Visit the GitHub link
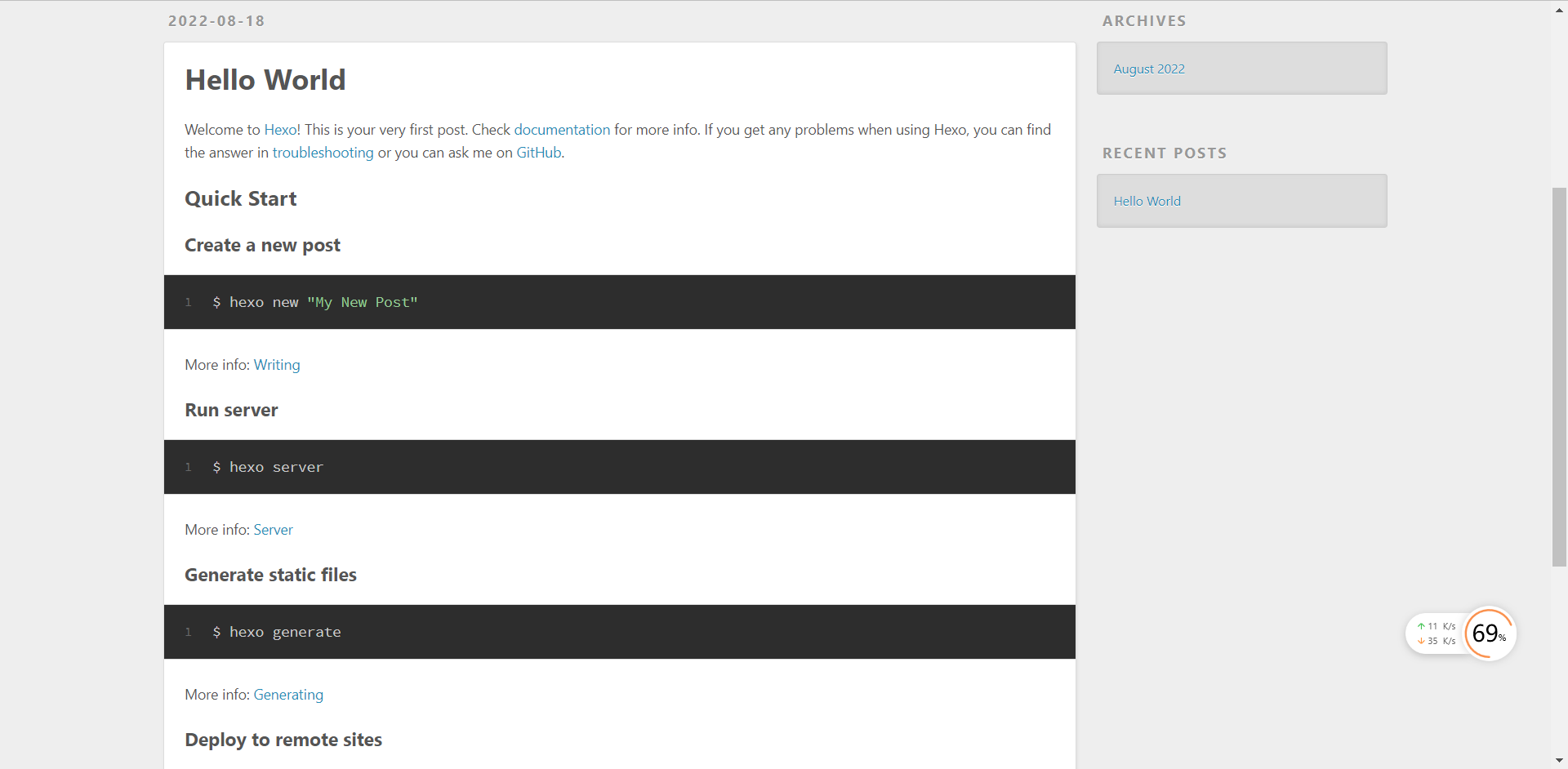Viewport: 1568px width, 769px height. pyautogui.click(x=538, y=153)
